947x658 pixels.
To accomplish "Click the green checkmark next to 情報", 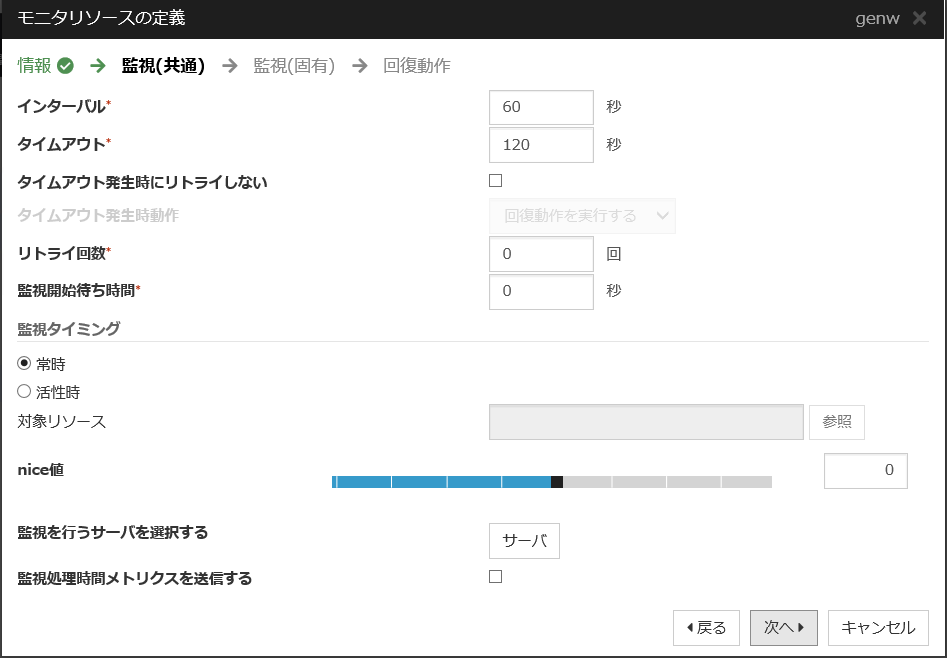I will pyautogui.click(x=66, y=66).
